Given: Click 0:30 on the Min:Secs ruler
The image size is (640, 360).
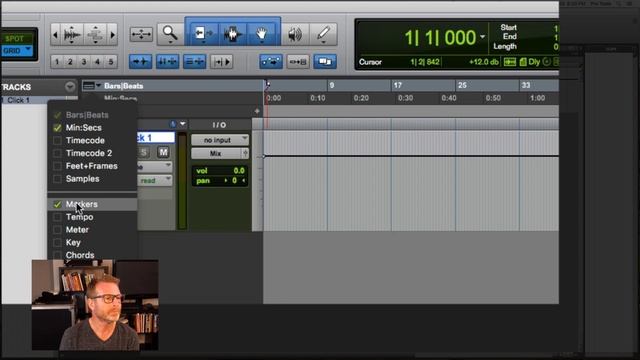Looking at the screenshot, I should coord(405,98).
